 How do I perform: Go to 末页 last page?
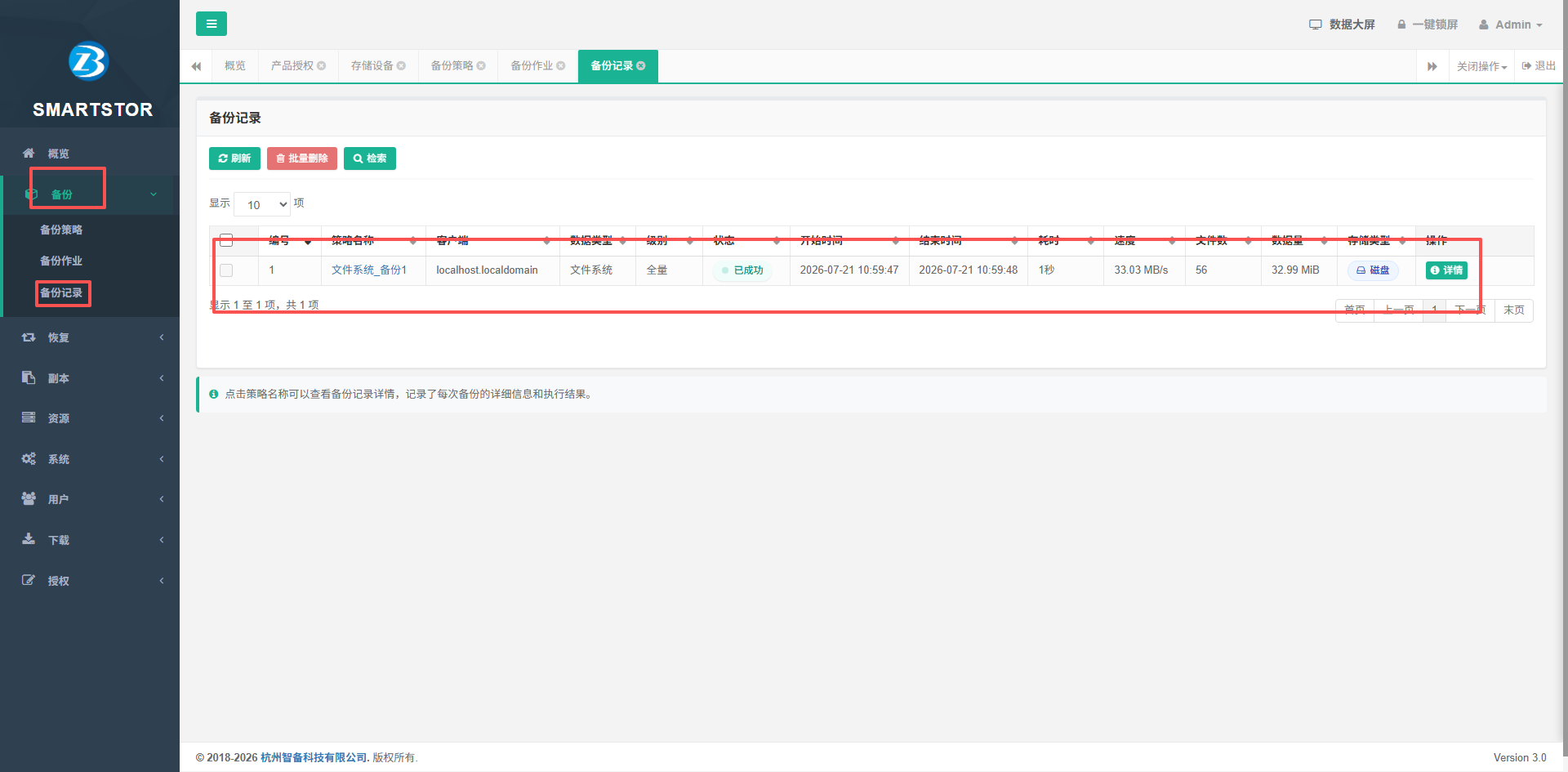pos(1514,310)
